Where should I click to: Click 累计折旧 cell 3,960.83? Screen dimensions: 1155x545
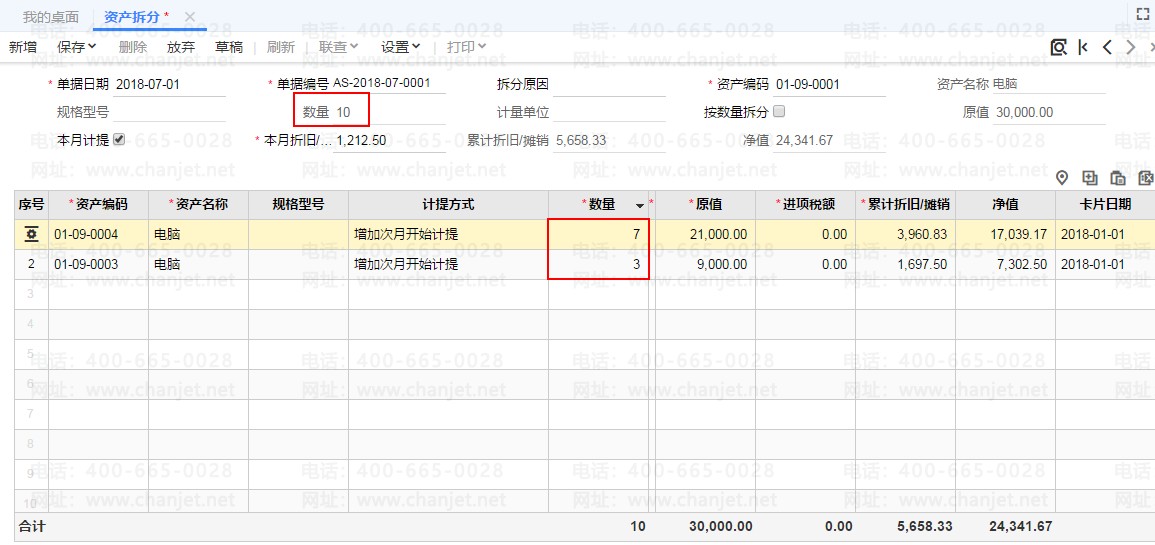pos(905,234)
